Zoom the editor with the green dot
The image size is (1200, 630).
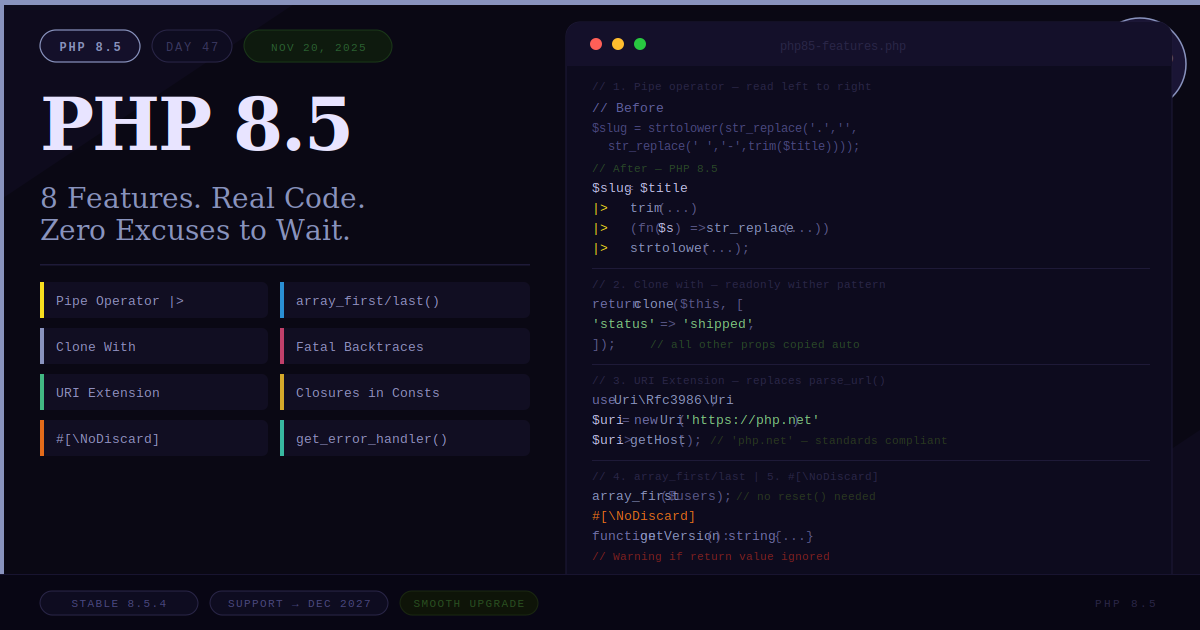639,44
